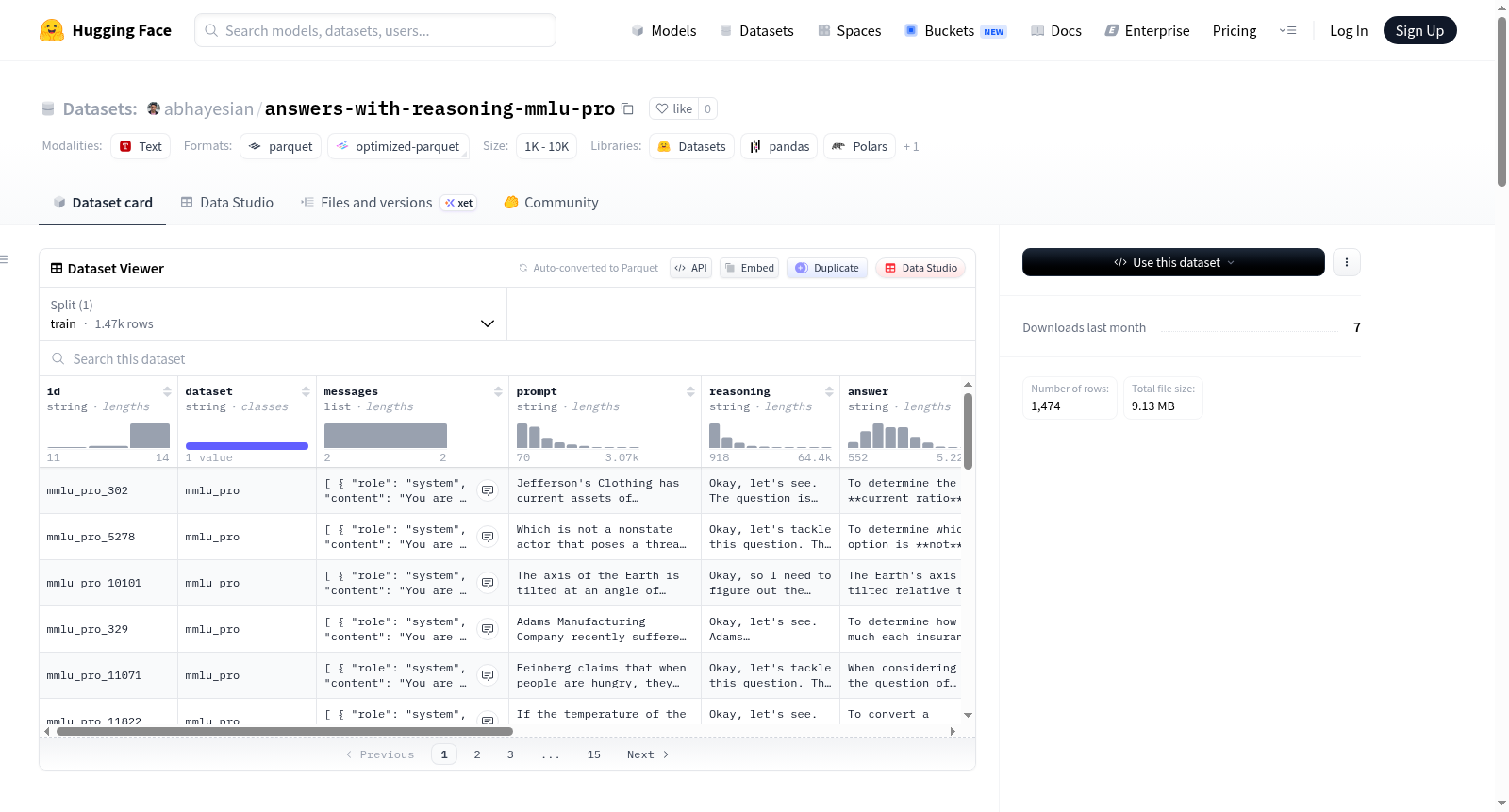Screen dimensions: 1509x812
Task: Focus the main search models field
Action: (x=375, y=30)
